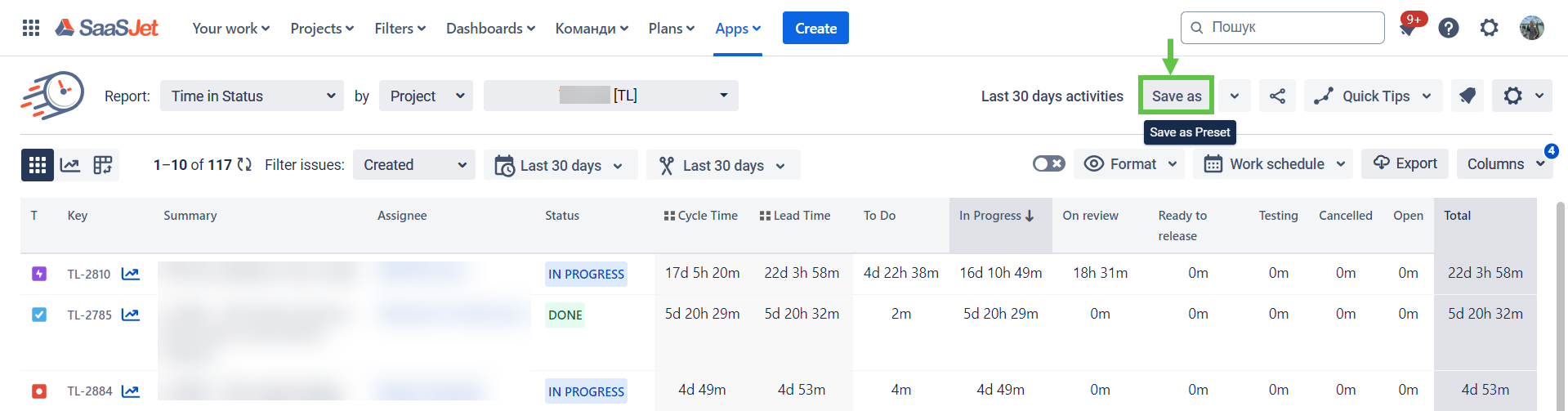Image resolution: width=1568 pixels, height=411 pixels.
Task: Open the Projects menu
Action: (322, 29)
